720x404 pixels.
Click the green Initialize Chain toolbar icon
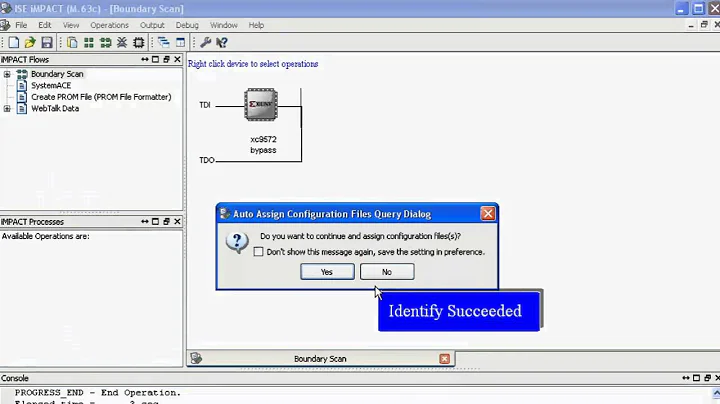point(106,43)
